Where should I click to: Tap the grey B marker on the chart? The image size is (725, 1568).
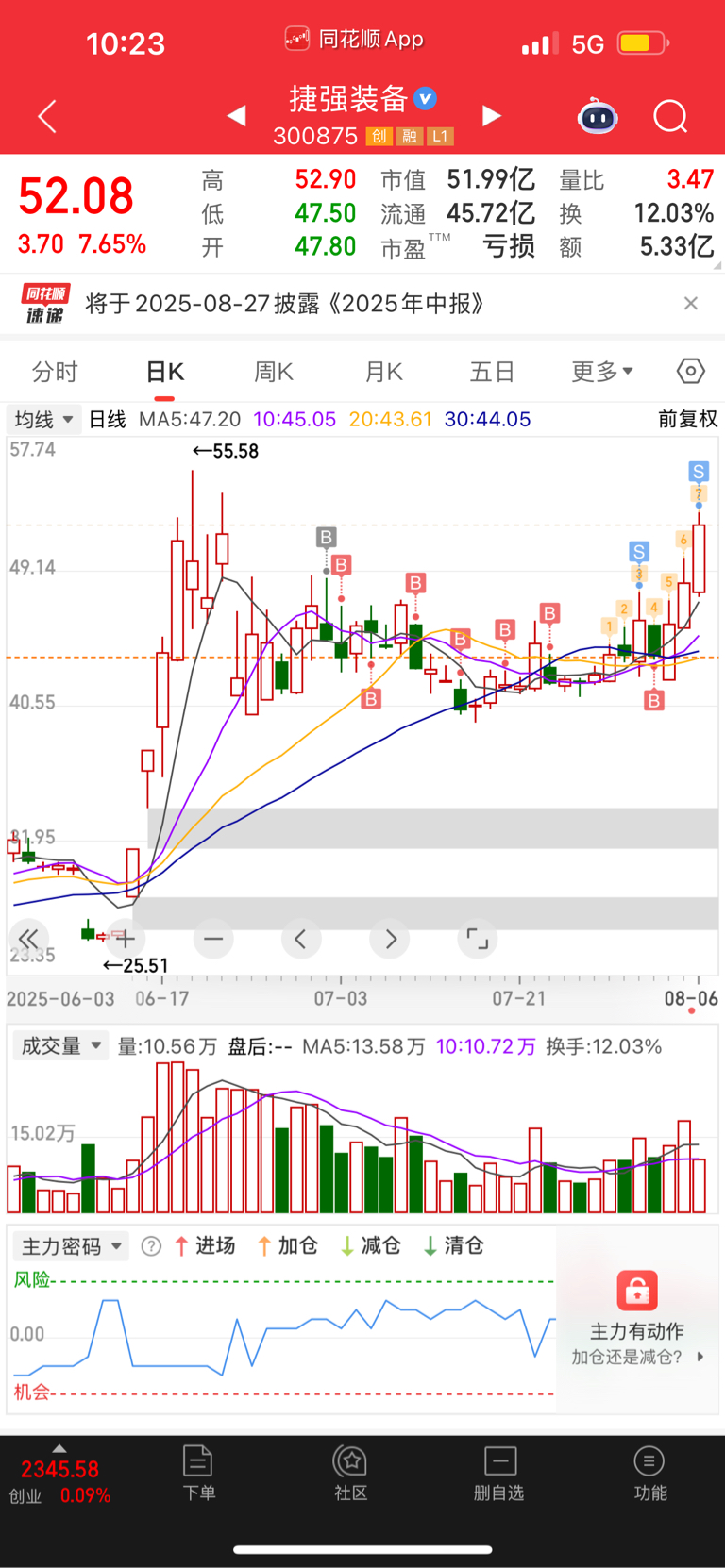coord(326,538)
